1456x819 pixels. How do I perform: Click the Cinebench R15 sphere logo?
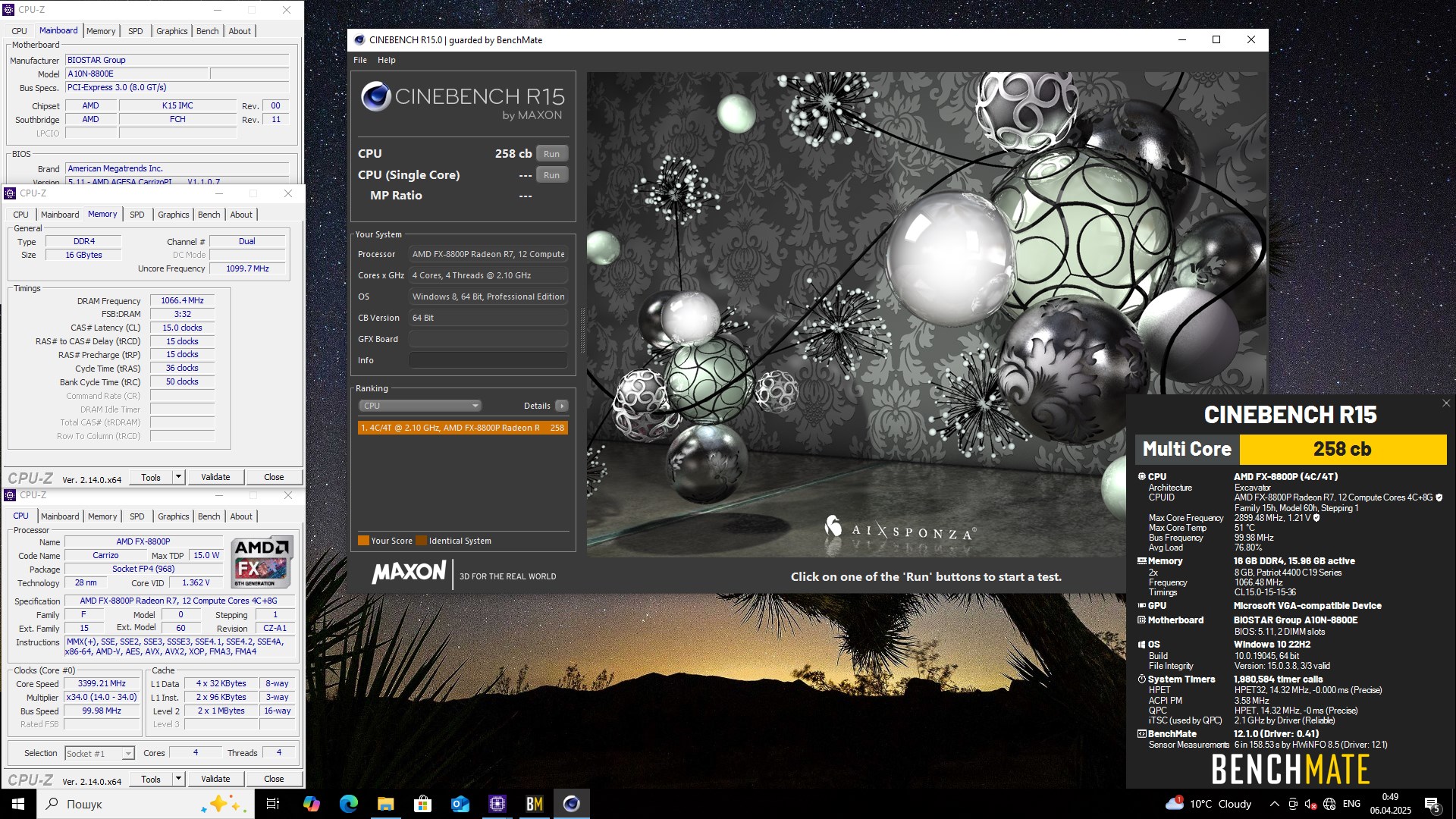[375, 97]
